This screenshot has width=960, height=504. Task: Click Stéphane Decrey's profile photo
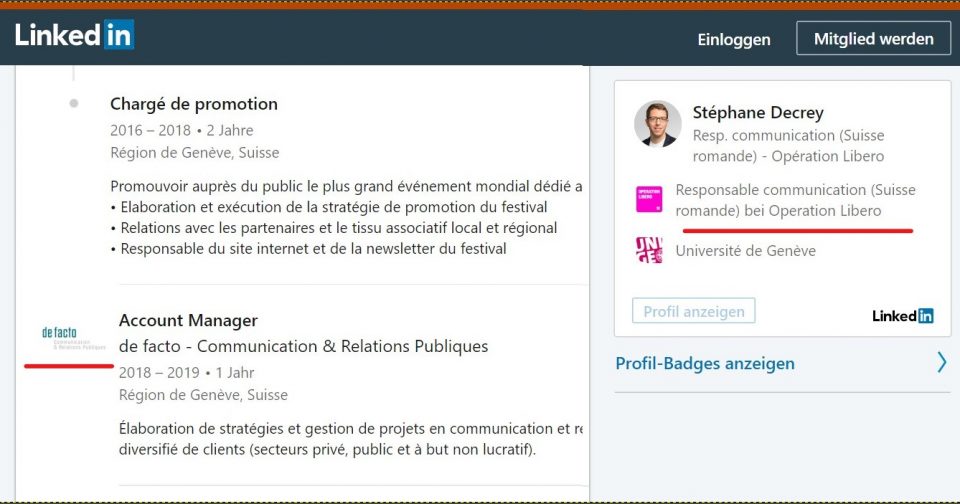pos(657,124)
